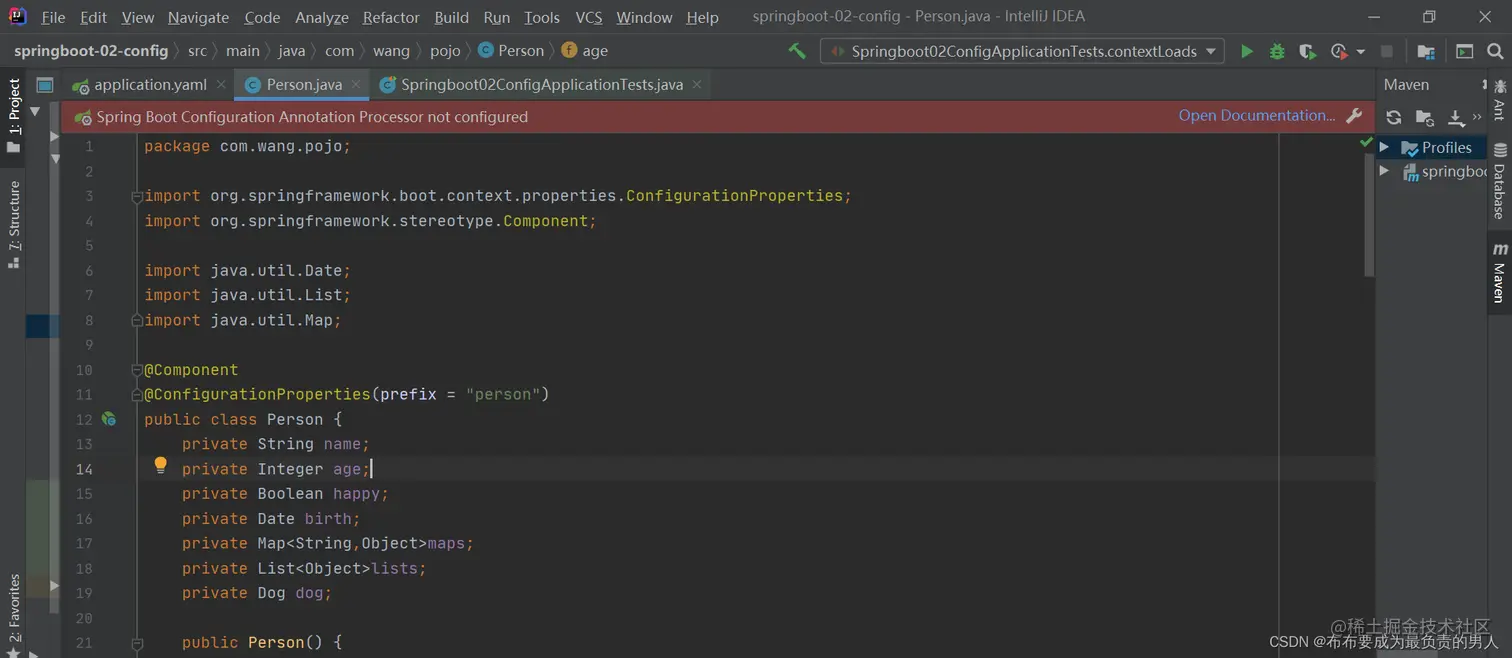Toggle the Maven tool window side tab

coord(1500,273)
